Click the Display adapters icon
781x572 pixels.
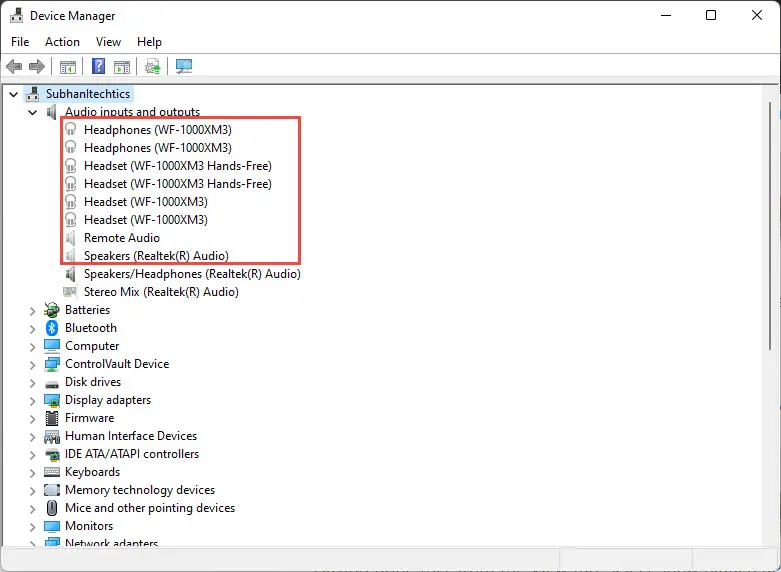click(x=52, y=400)
